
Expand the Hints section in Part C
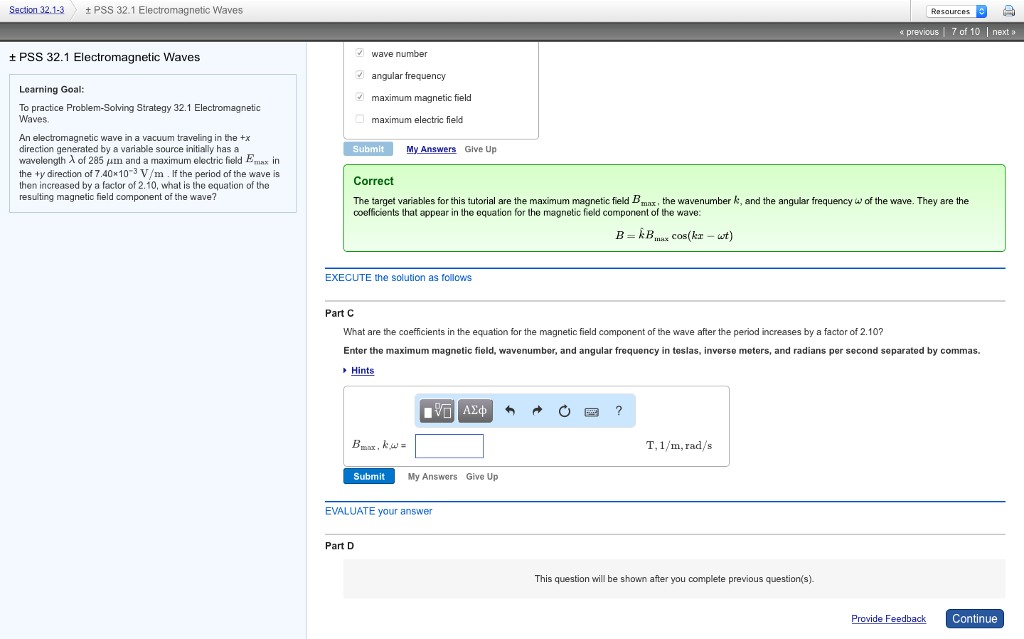[x=361, y=371]
